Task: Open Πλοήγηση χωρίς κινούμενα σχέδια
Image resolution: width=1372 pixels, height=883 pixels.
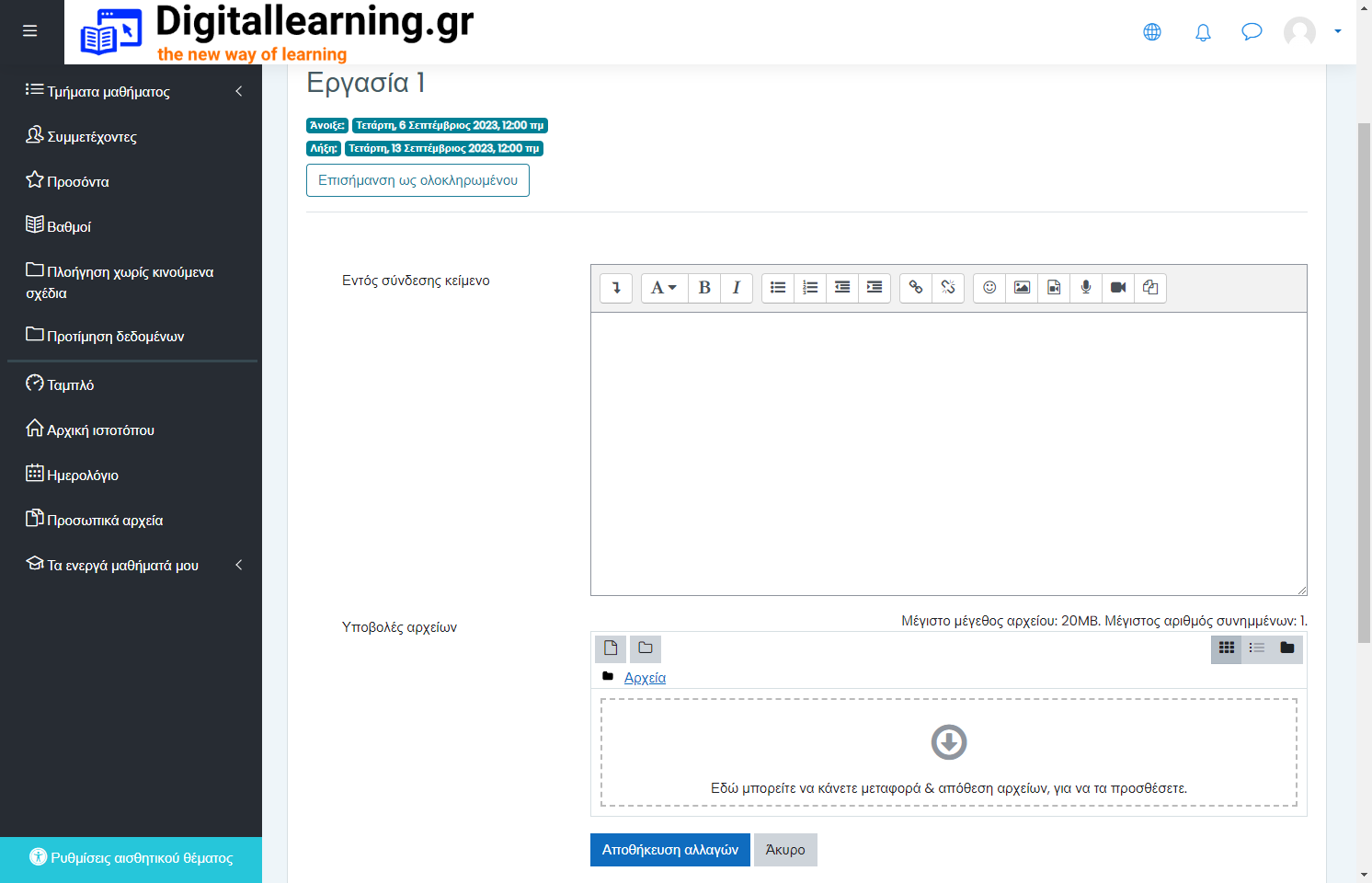Action: click(120, 281)
